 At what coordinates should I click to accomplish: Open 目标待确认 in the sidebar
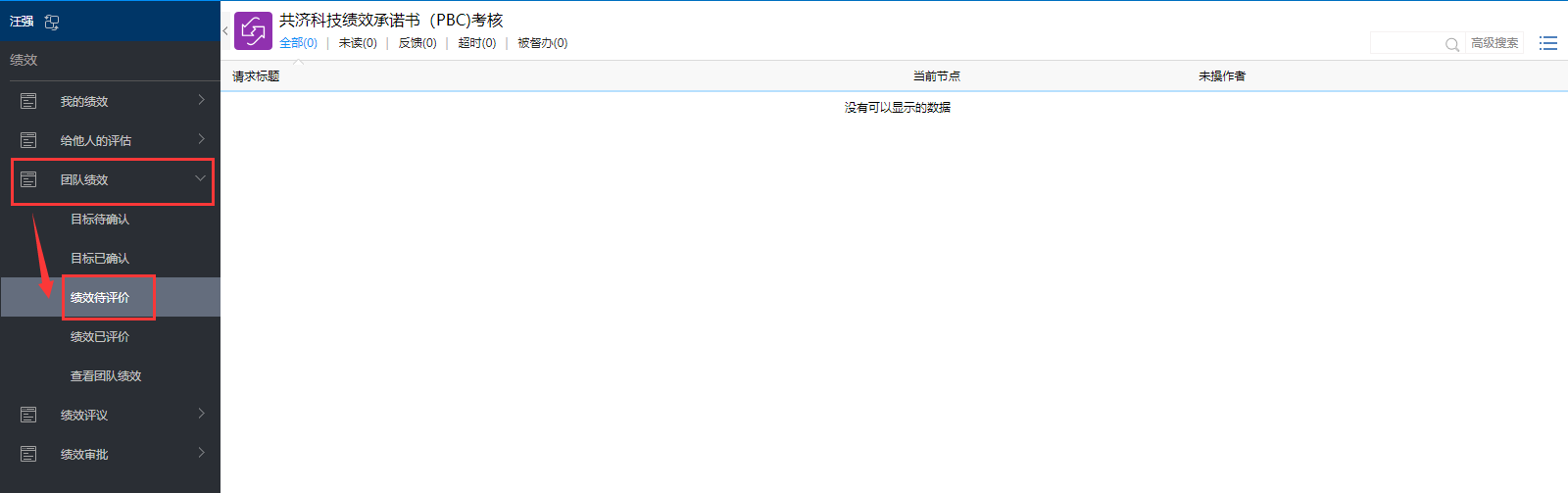pyautogui.click(x=100, y=220)
